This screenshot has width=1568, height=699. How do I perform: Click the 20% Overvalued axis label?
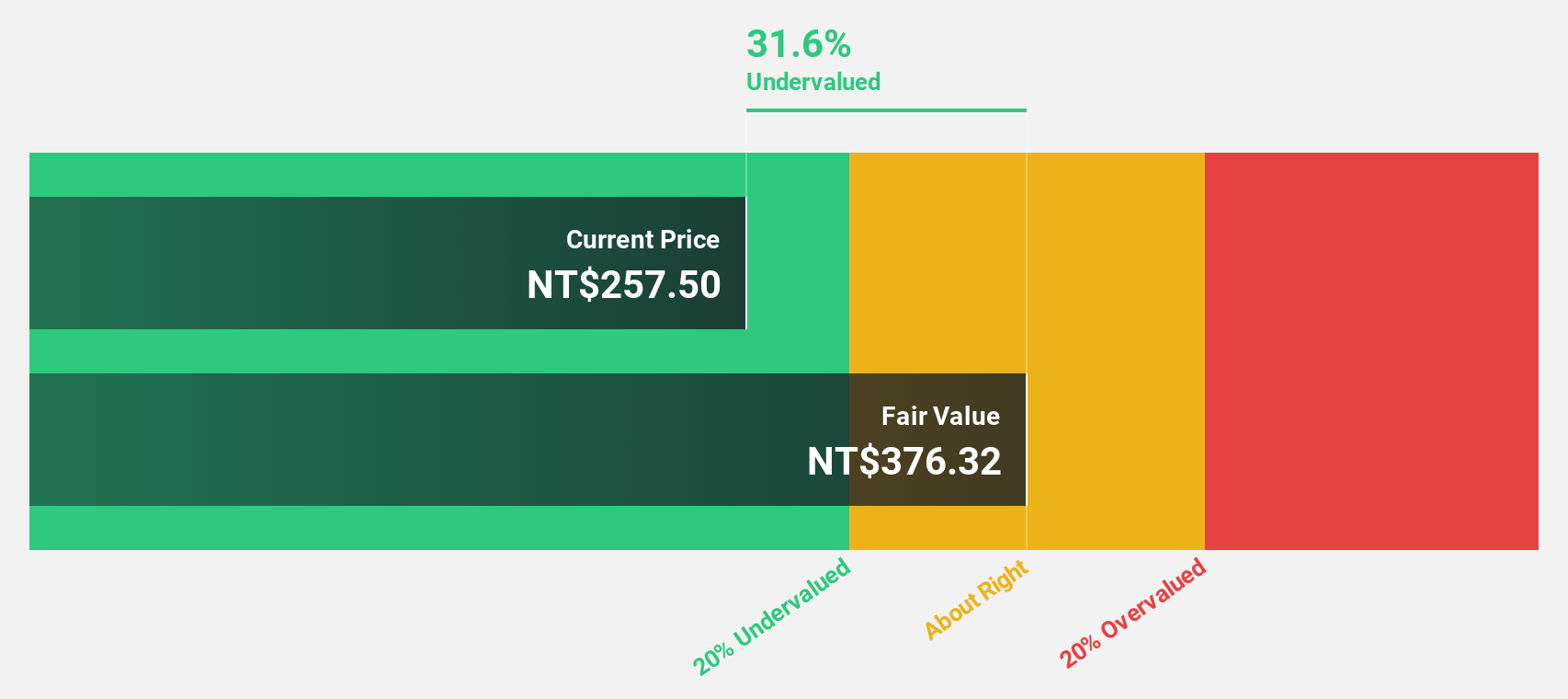click(x=1132, y=613)
